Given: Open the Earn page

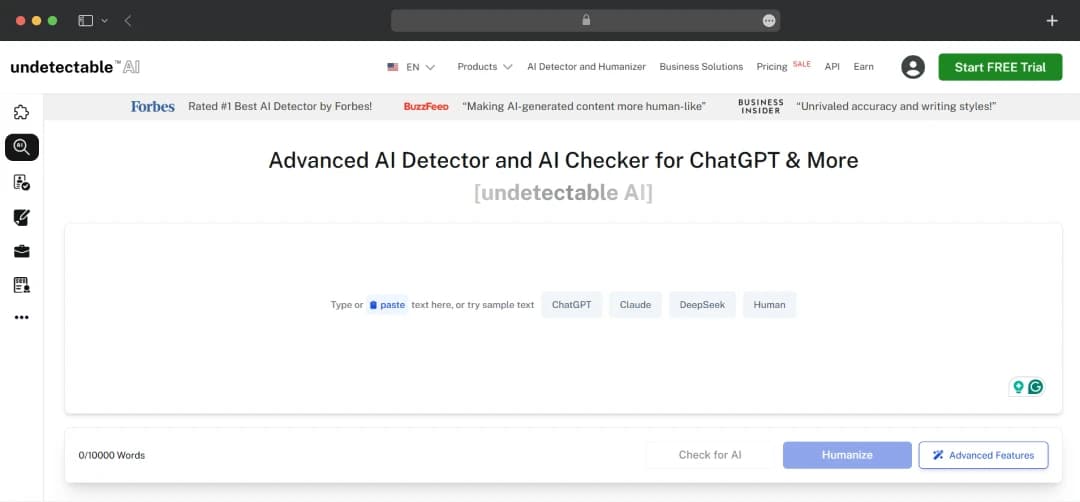Looking at the screenshot, I should point(863,67).
